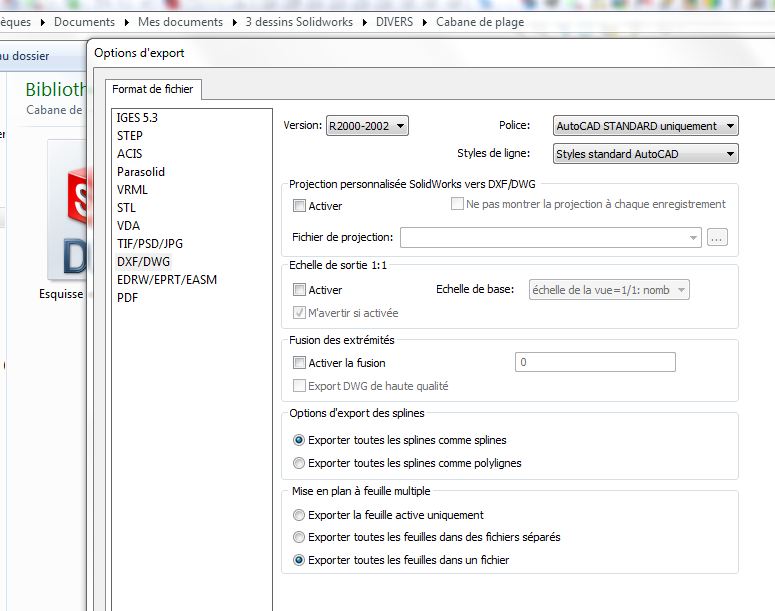Select export splines comme polylignes
This screenshot has height=611, width=775.
coord(299,463)
